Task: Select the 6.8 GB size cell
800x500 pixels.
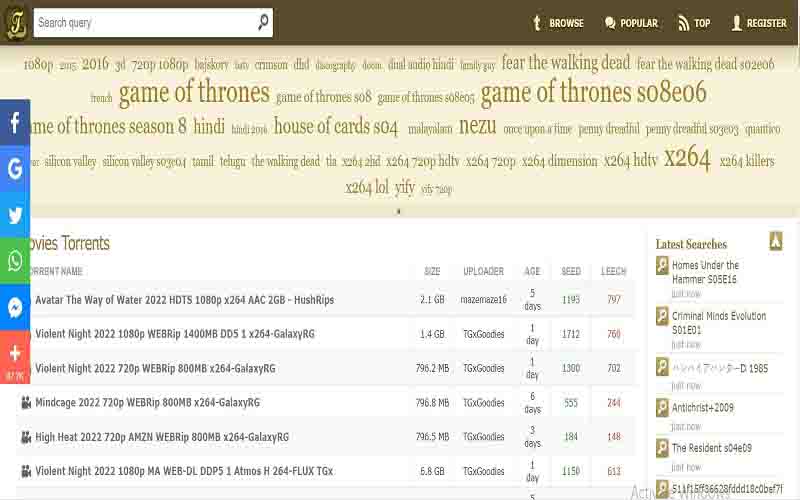Action: 432,471
